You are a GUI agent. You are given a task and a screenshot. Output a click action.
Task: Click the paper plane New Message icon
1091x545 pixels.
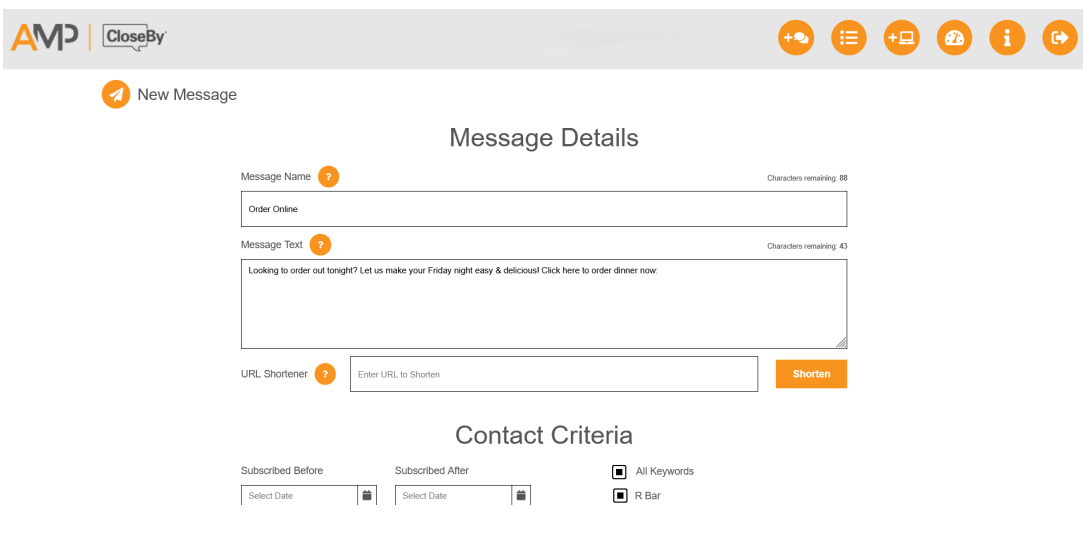[x=116, y=95]
